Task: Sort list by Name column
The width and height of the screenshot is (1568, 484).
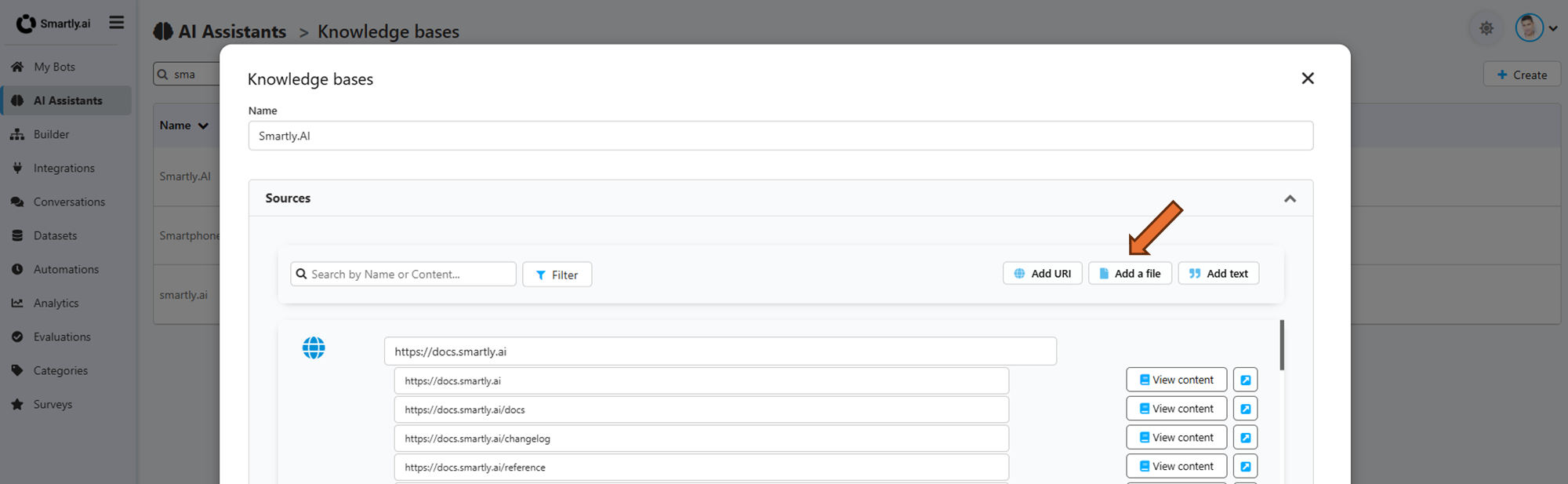Action: (183, 126)
